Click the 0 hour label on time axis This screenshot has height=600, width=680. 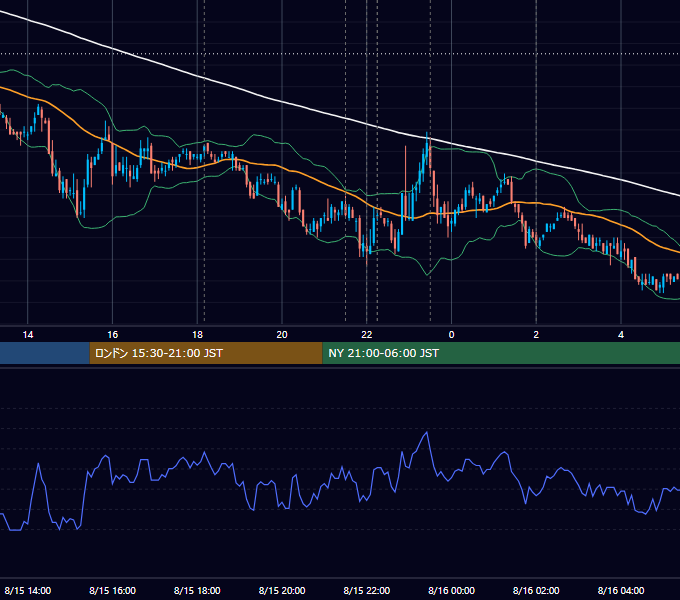pos(451,335)
